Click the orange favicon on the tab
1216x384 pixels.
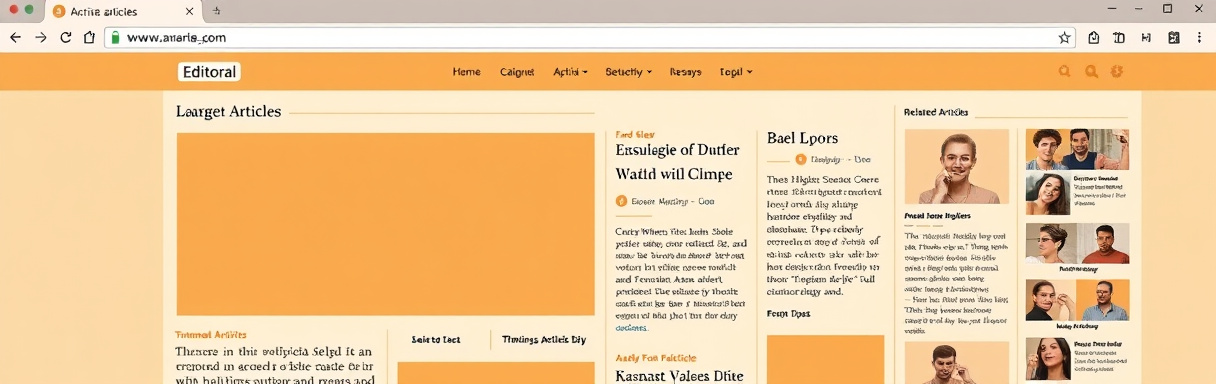59,11
